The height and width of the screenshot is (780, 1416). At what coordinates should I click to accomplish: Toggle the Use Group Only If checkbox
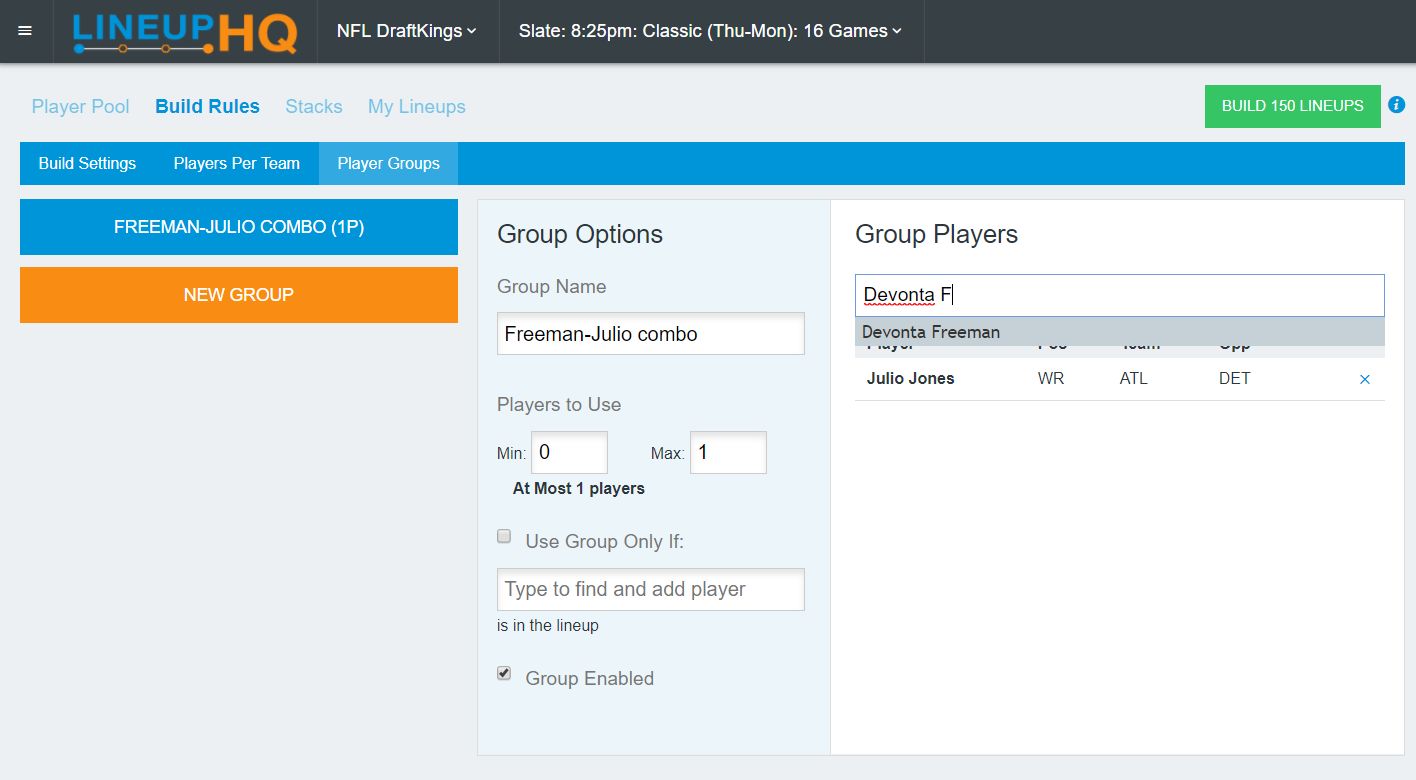click(504, 537)
